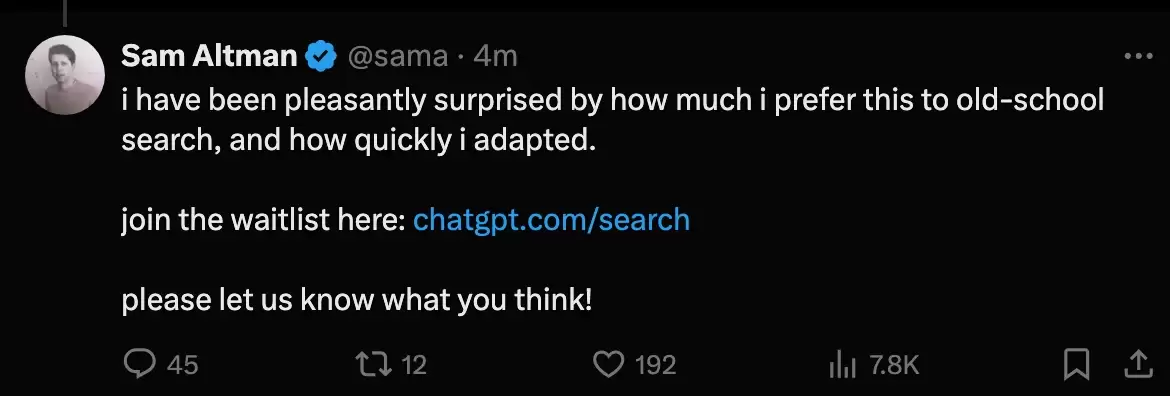This screenshot has height=396, width=1170.
Task: Click the 192 likes count
Action: coord(656,365)
